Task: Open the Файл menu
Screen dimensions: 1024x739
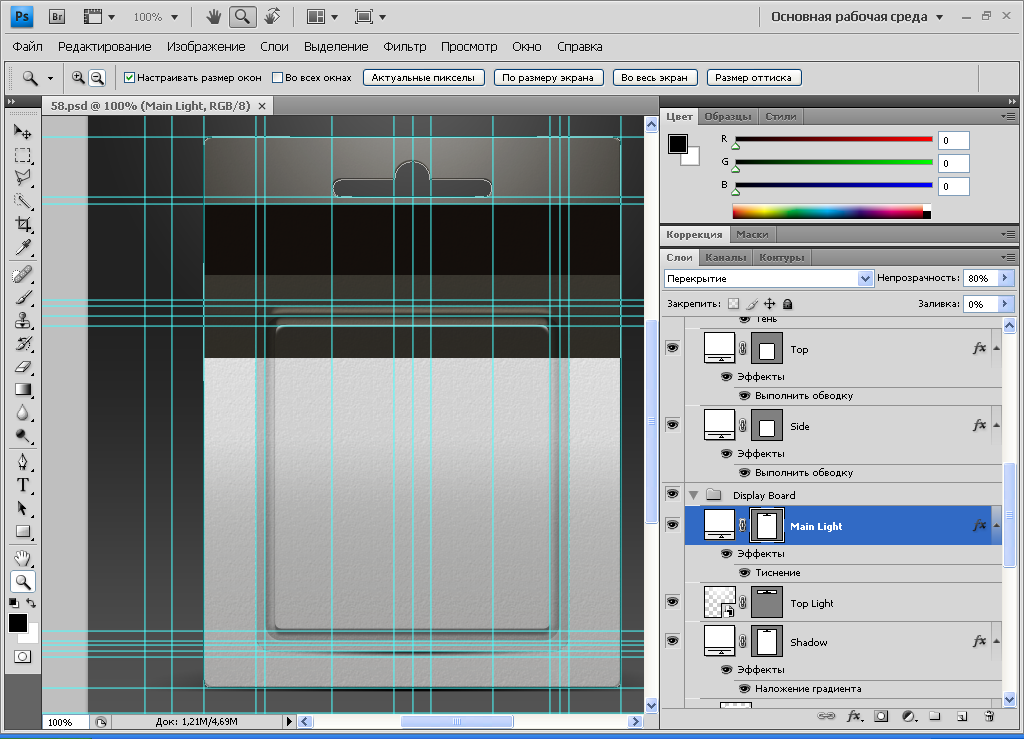Action: [x=27, y=46]
